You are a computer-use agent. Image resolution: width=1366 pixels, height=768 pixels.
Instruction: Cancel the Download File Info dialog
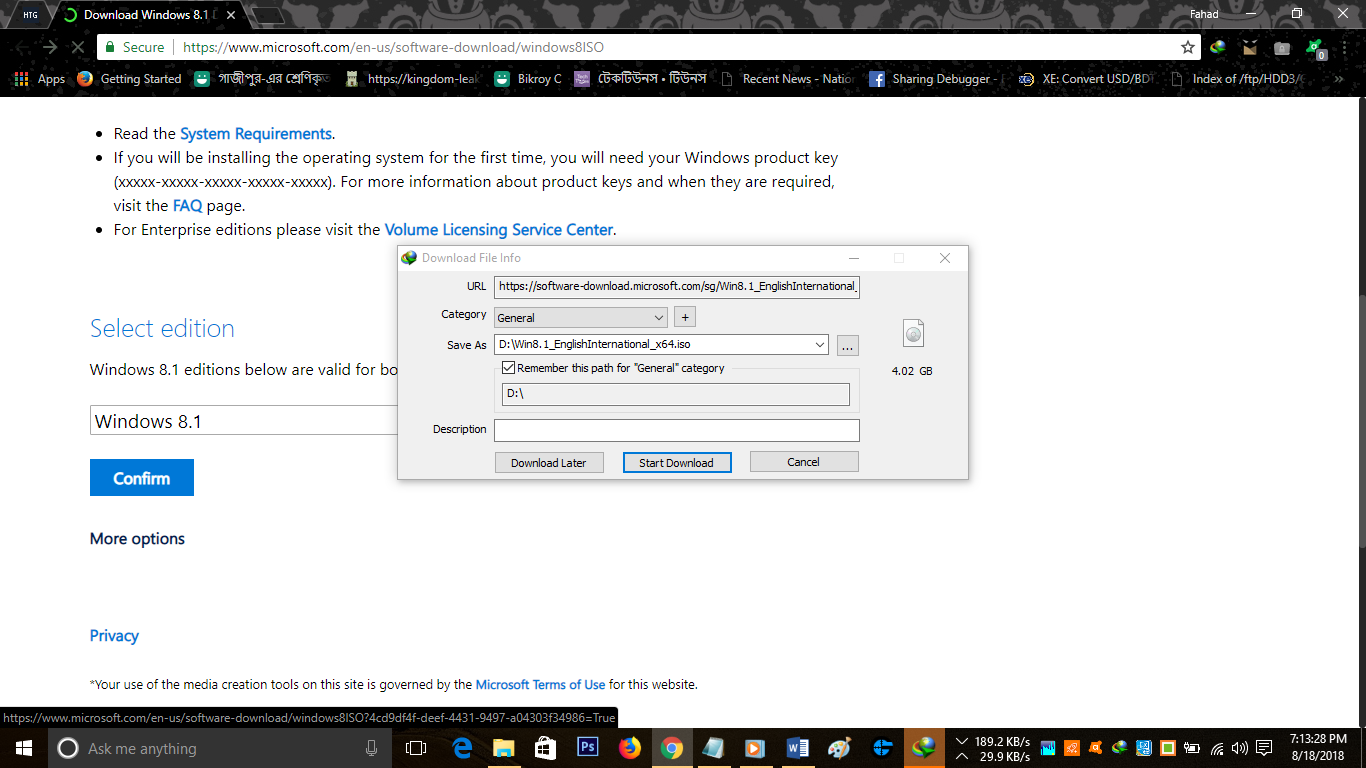point(804,462)
